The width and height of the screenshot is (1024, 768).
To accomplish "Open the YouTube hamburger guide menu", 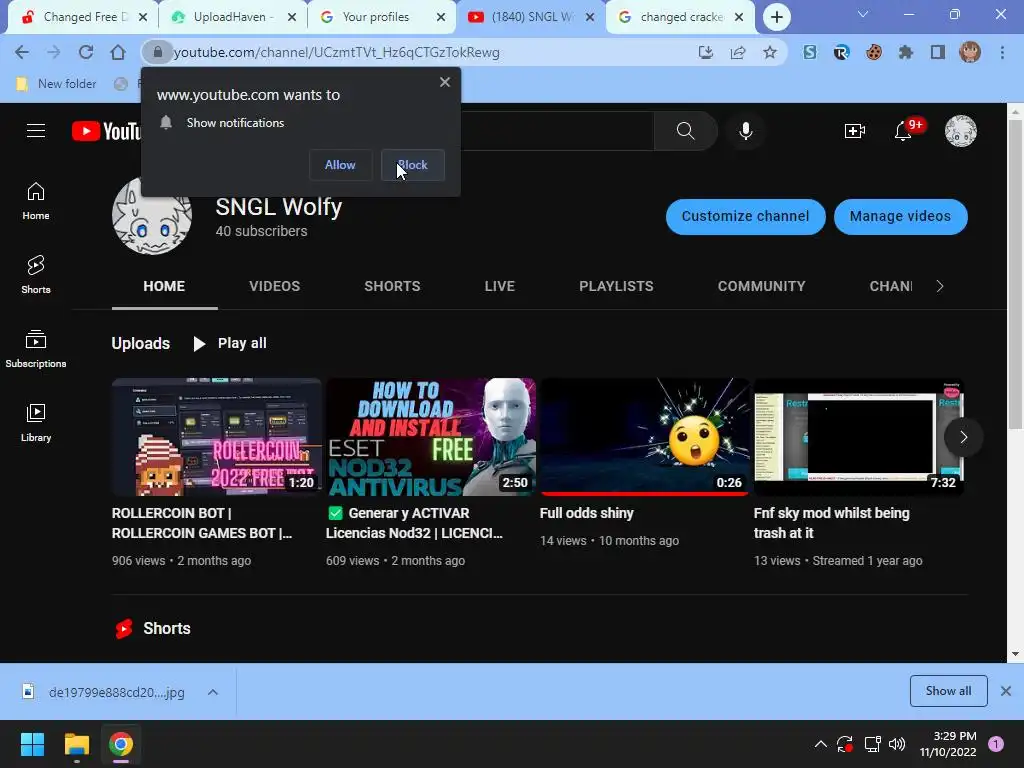I will point(36,131).
